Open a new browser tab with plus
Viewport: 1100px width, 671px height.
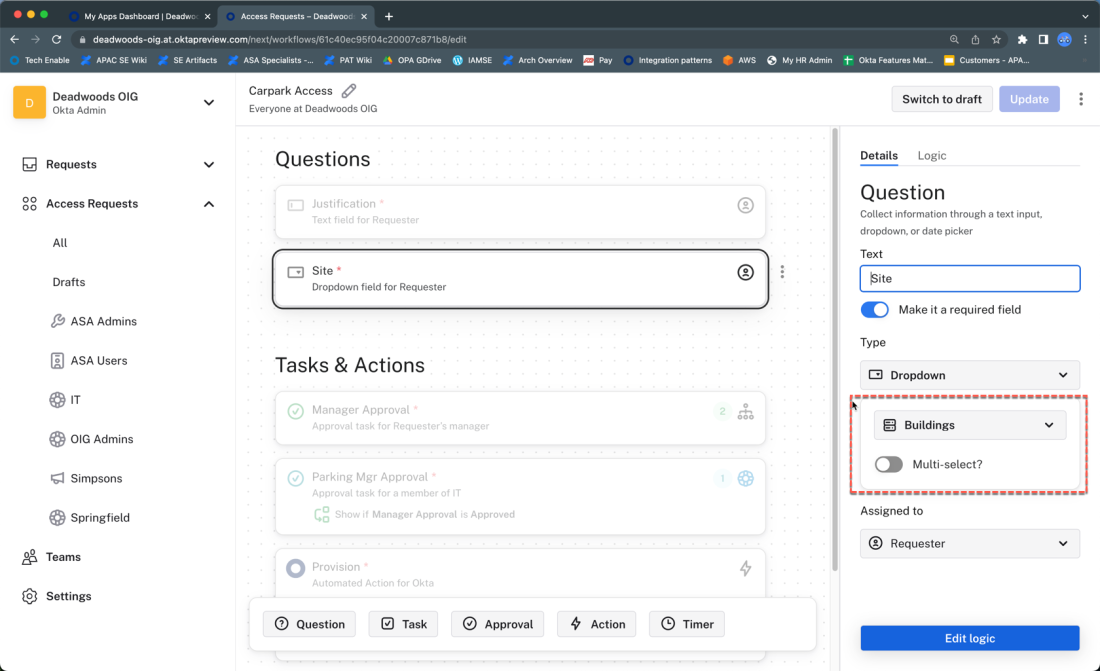[389, 15]
